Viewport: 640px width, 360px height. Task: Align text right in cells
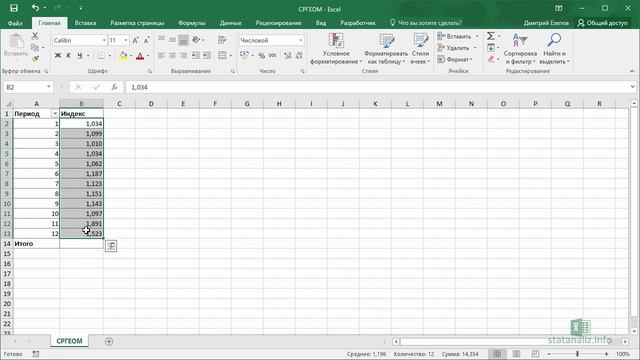click(x=184, y=56)
